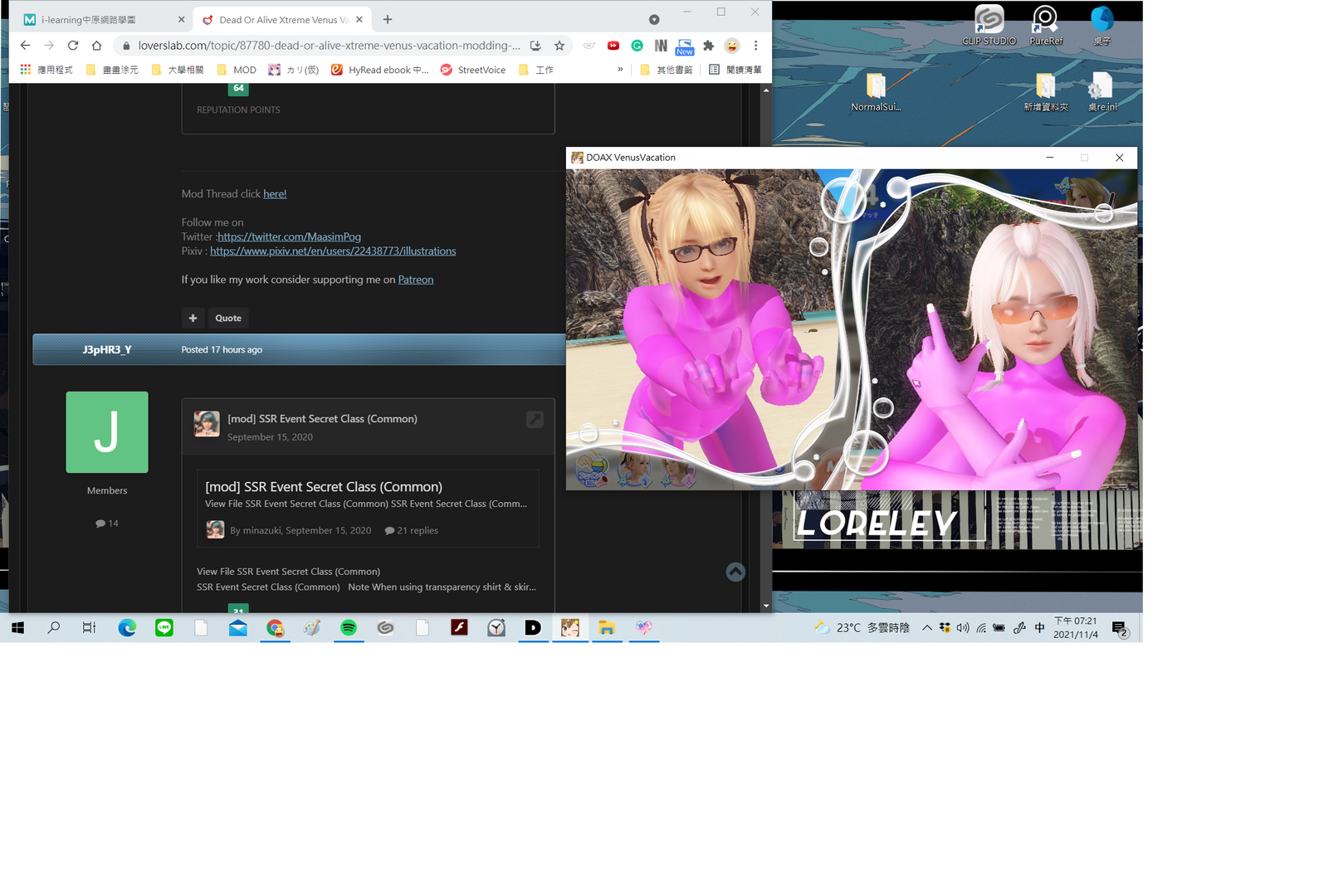
Task: Go back in the Chrome browser
Action: [x=25, y=46]
